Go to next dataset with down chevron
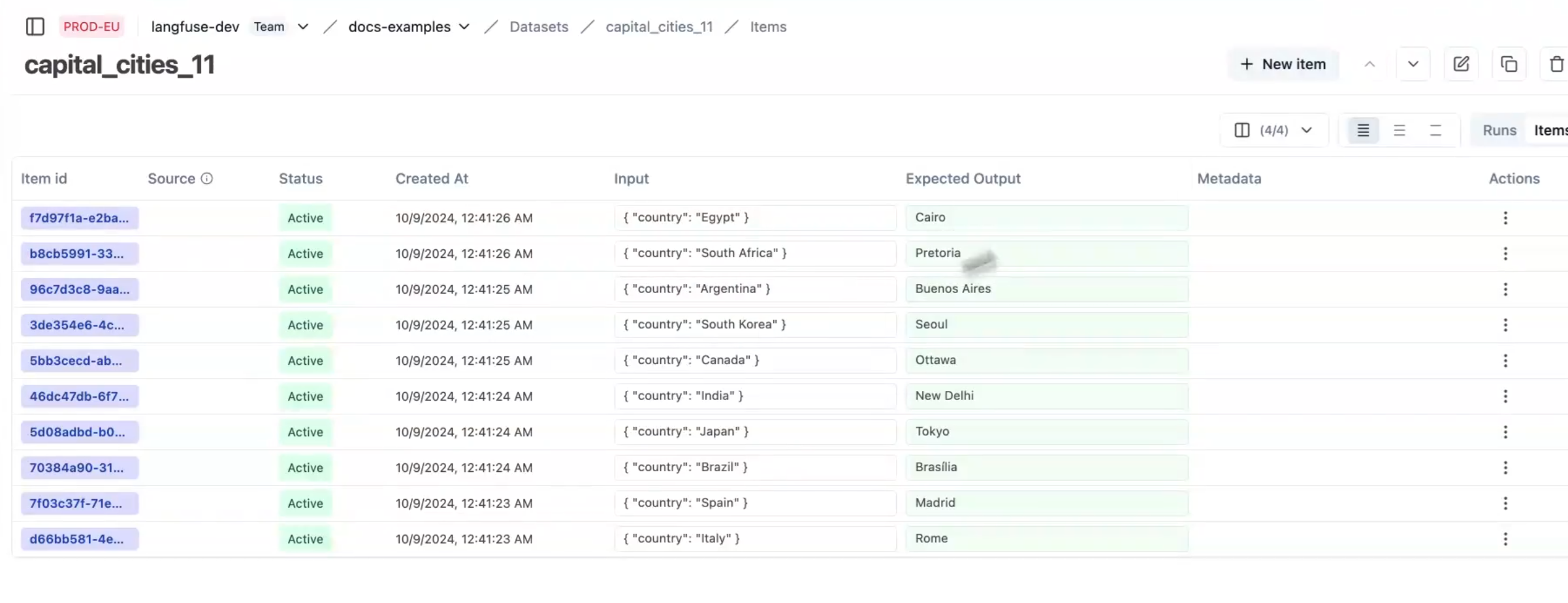Screen dimensions: 1568x603 (1413, 65)
